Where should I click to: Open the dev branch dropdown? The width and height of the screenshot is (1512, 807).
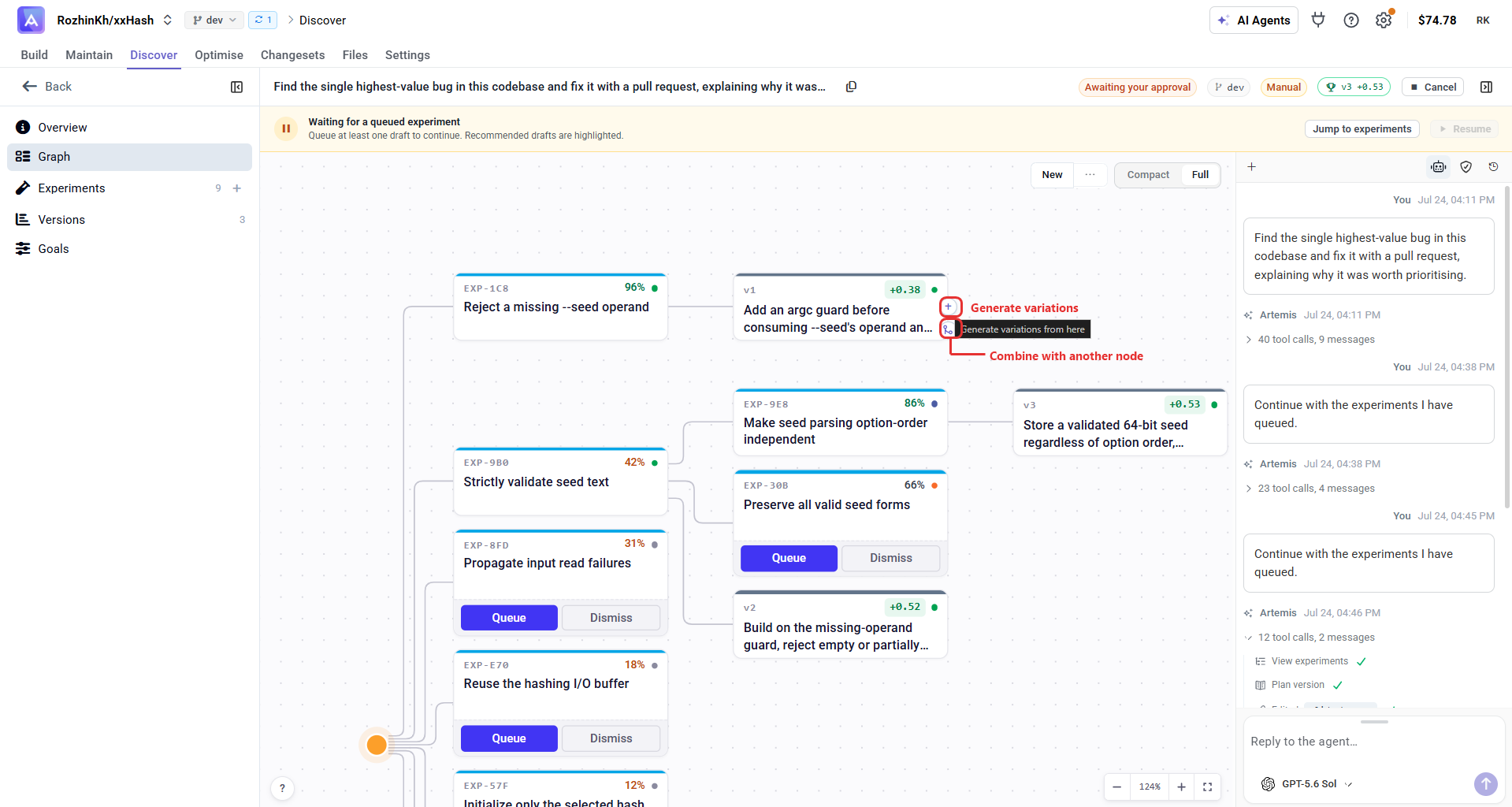point(214,20)
